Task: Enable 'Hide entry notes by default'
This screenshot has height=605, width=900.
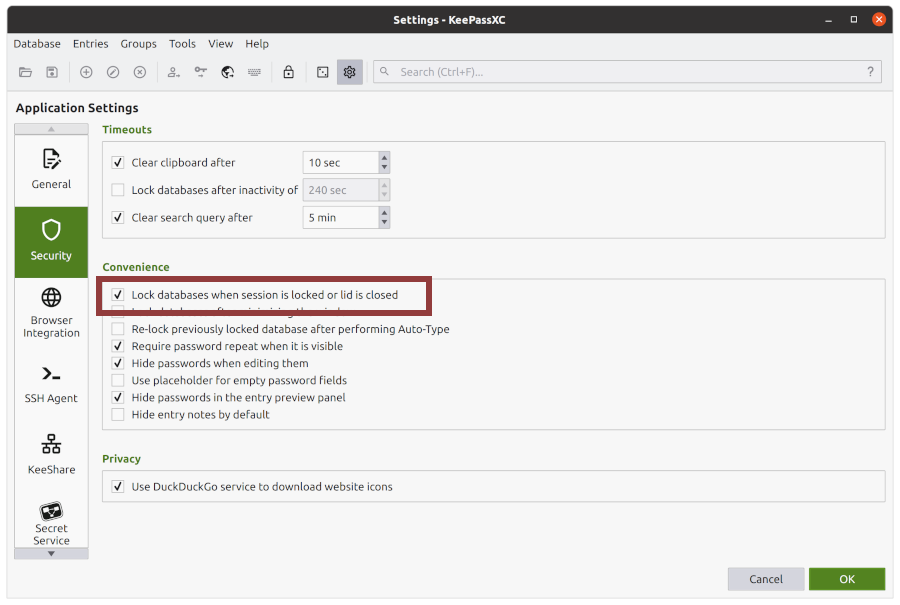Action: (117, 413)
